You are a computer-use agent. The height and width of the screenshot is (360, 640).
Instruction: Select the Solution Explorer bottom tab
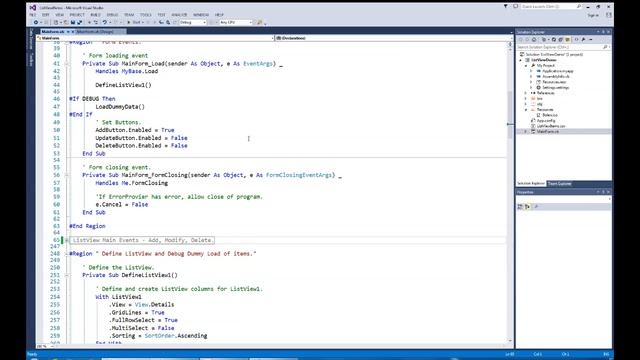coord(531,184)
